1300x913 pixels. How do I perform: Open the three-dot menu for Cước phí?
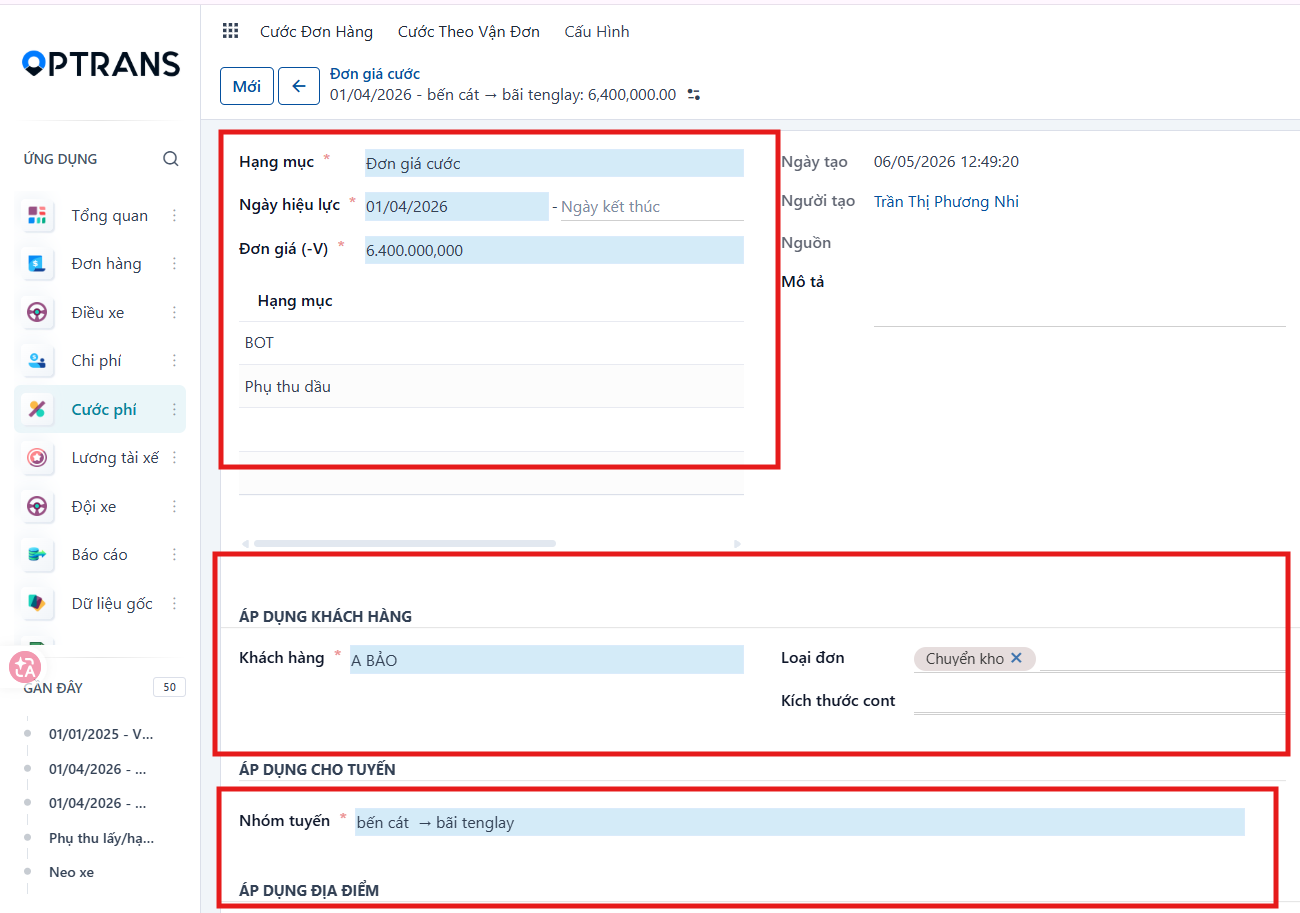click(174, 409)
